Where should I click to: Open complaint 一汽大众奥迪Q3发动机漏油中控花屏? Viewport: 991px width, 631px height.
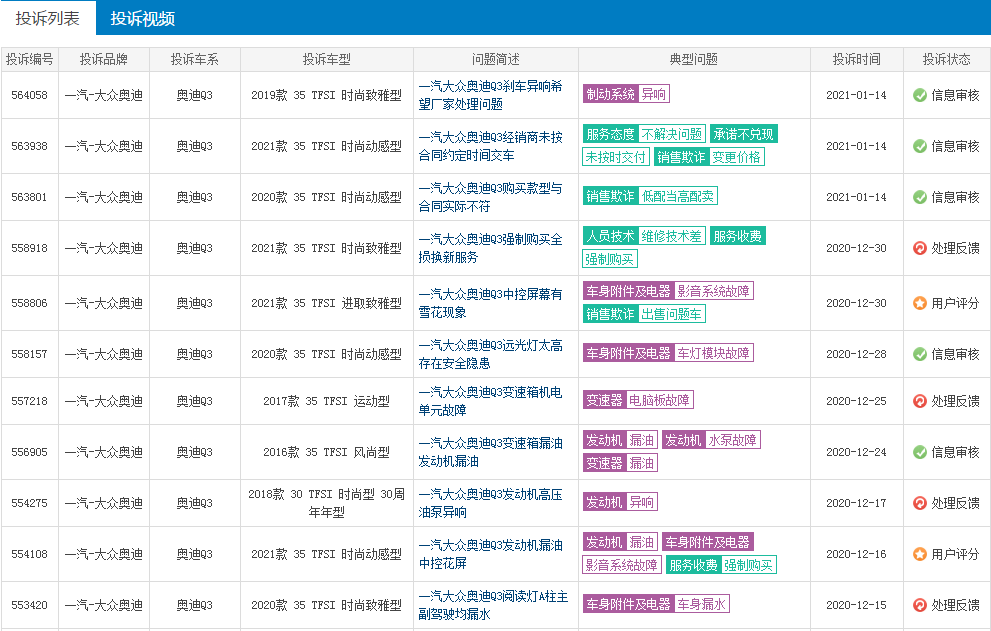[490, 554]
